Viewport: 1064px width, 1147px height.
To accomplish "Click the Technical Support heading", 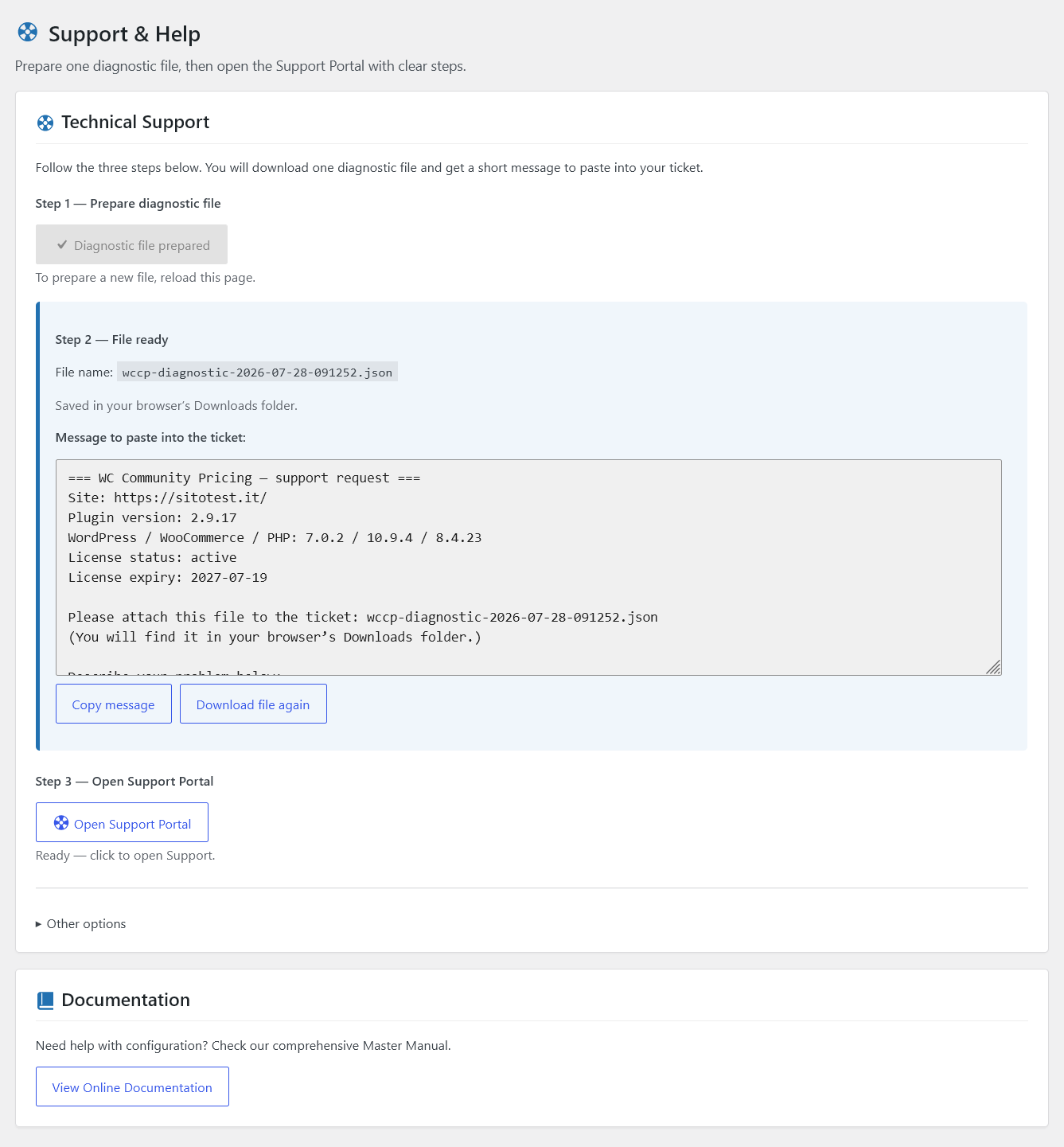I will (135, 122).
